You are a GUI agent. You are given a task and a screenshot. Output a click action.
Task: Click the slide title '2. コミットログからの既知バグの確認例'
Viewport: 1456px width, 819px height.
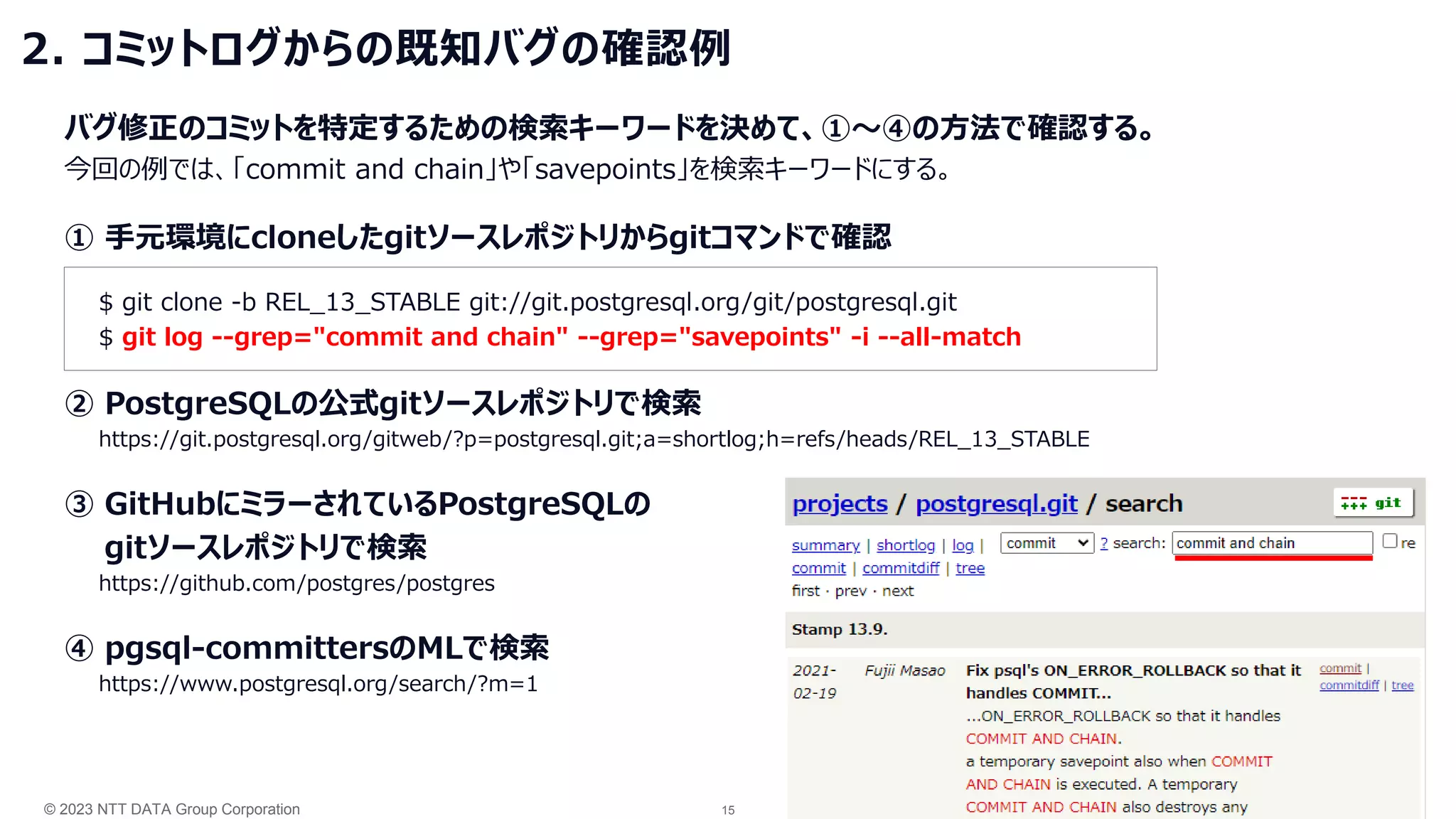pyautogui.click(x=376, y=48)
